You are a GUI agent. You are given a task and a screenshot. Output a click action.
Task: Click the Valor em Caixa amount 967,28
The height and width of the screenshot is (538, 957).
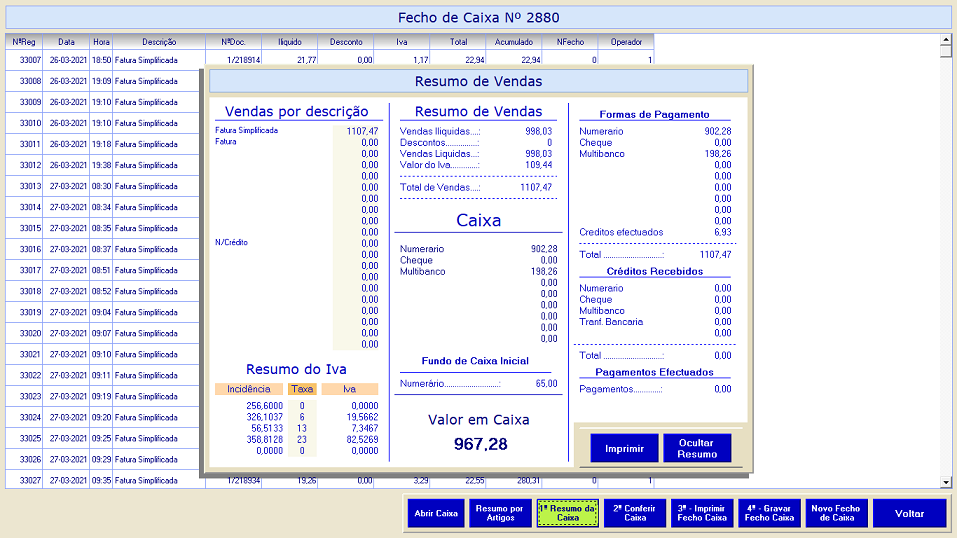478,443
